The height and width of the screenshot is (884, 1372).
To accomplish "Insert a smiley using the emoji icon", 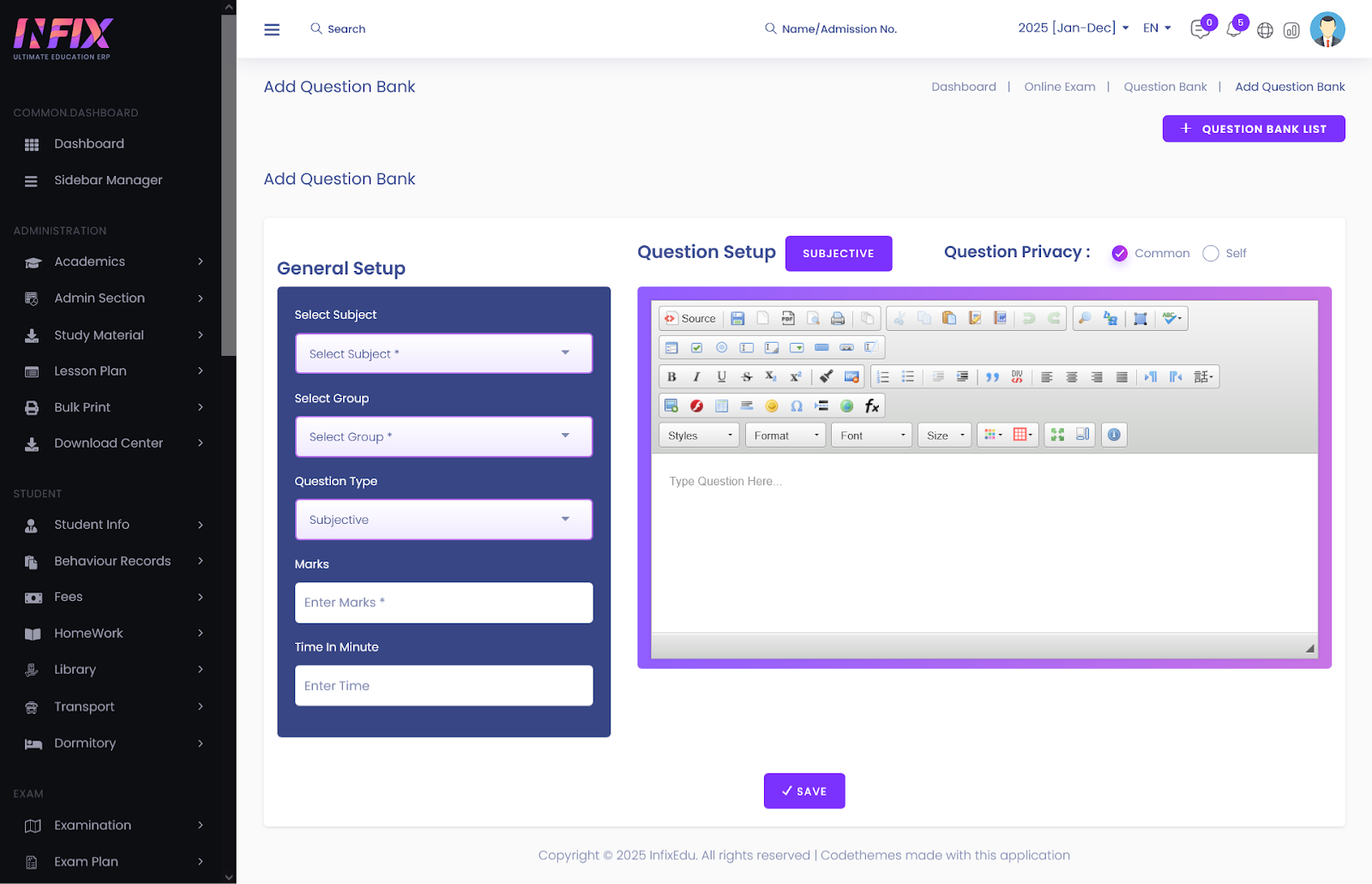I will pyautogui.click(x=772, y=406).
